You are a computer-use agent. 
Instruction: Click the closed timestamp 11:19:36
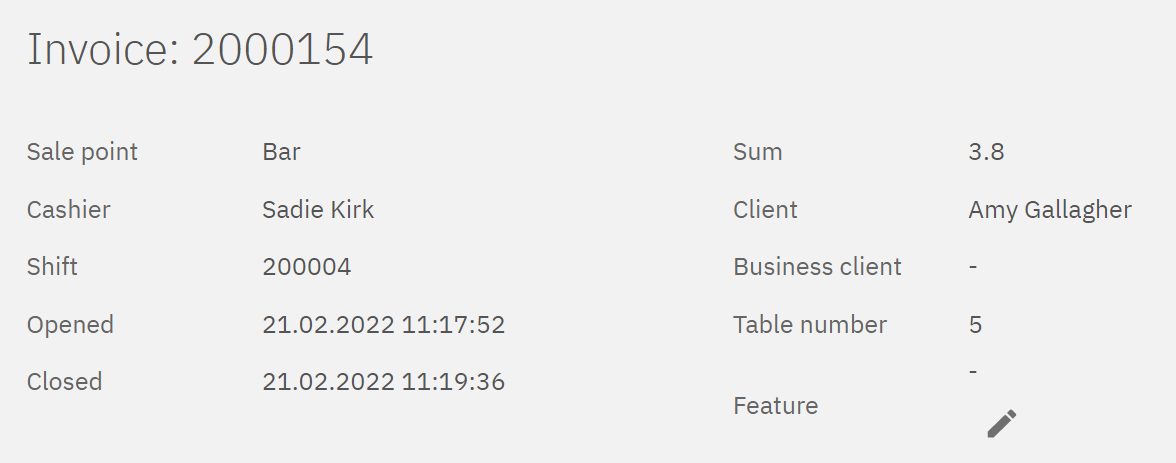point(383,382)
